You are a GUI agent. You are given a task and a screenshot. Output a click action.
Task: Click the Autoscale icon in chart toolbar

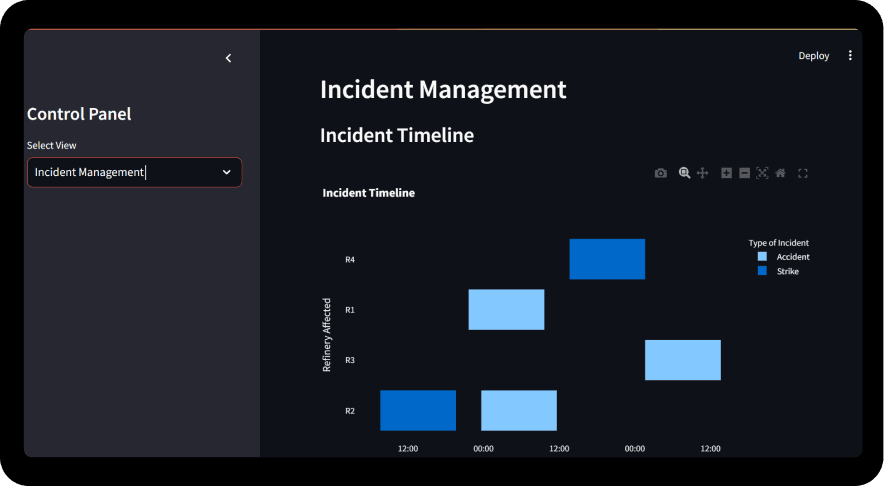[x=762, y=173]
